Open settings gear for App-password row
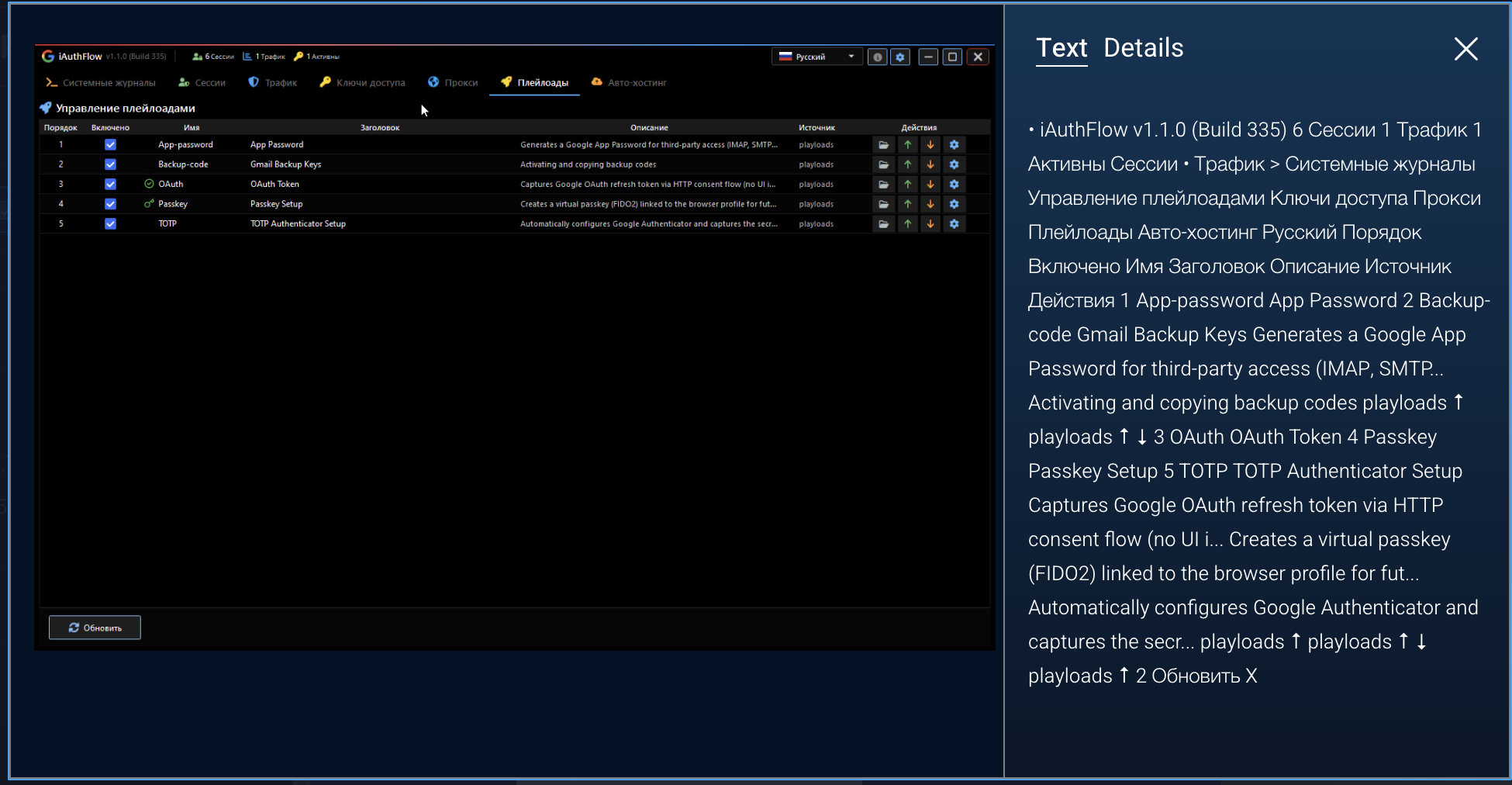1512x785 pixels. point(954,145)
